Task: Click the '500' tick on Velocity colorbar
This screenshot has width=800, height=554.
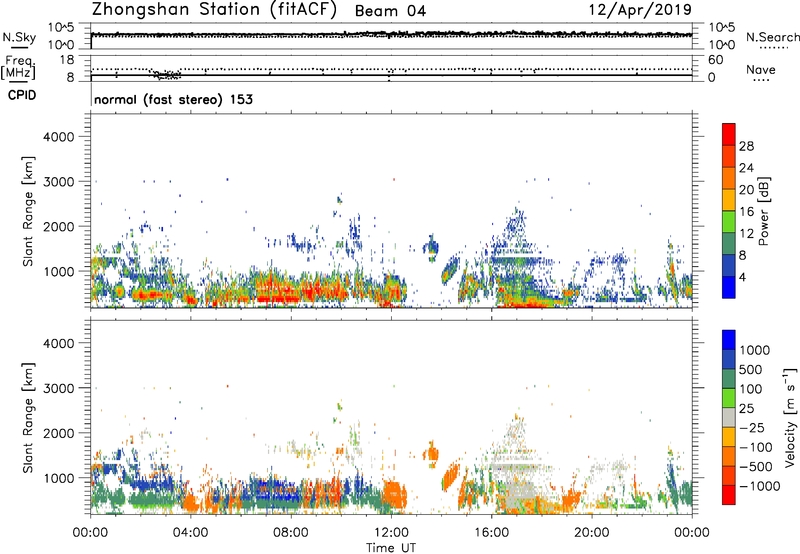Action: click(x=751, y=370)
